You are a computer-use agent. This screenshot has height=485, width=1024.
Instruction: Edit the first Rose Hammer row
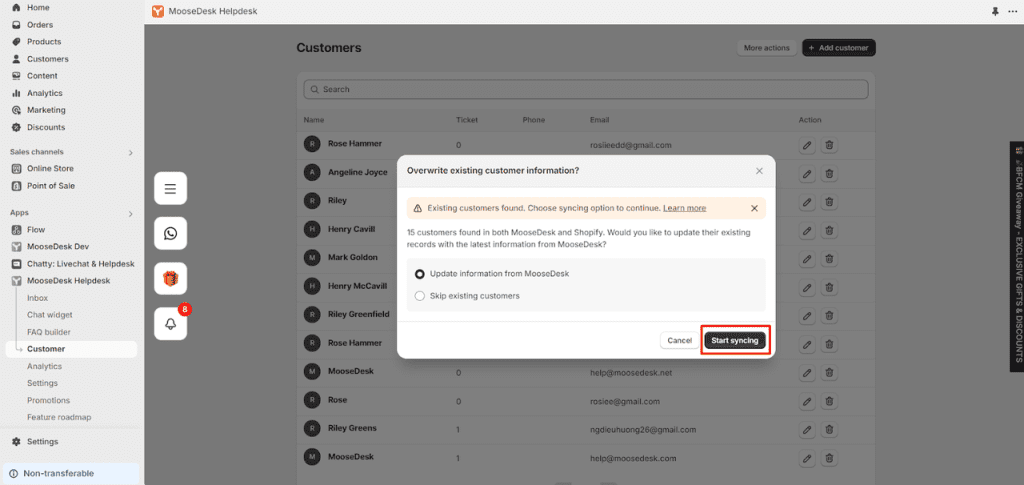pyautogui.click(x=807, y=145)
